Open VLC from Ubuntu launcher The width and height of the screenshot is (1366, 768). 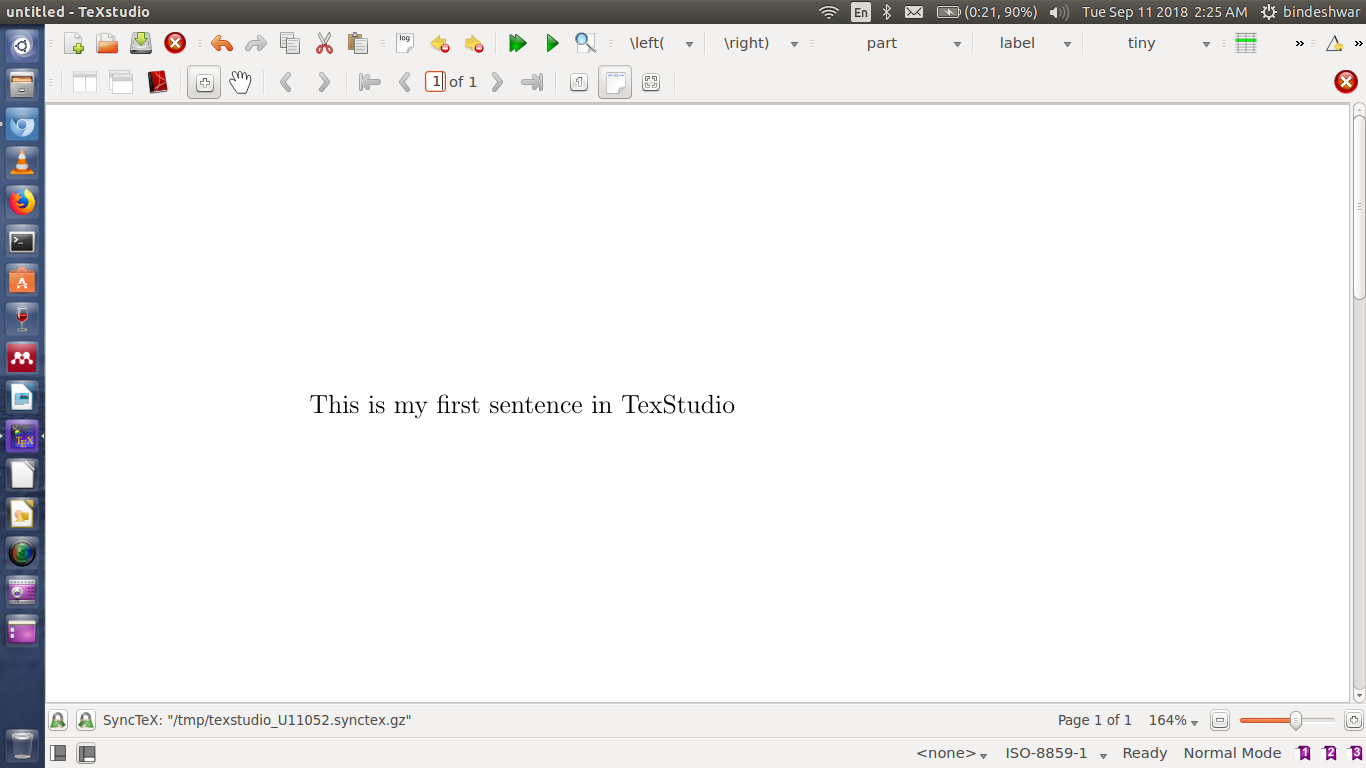[22, 163]
